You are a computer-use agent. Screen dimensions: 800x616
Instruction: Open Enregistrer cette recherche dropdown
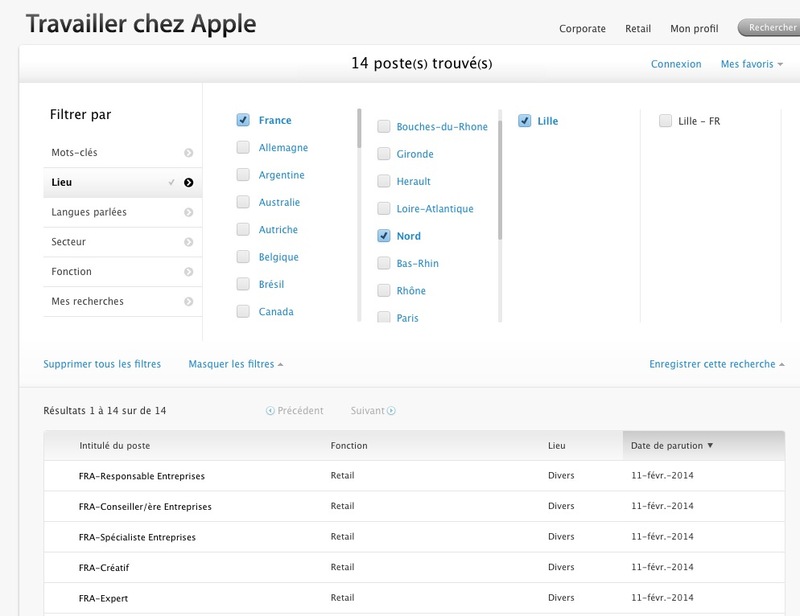717,364
